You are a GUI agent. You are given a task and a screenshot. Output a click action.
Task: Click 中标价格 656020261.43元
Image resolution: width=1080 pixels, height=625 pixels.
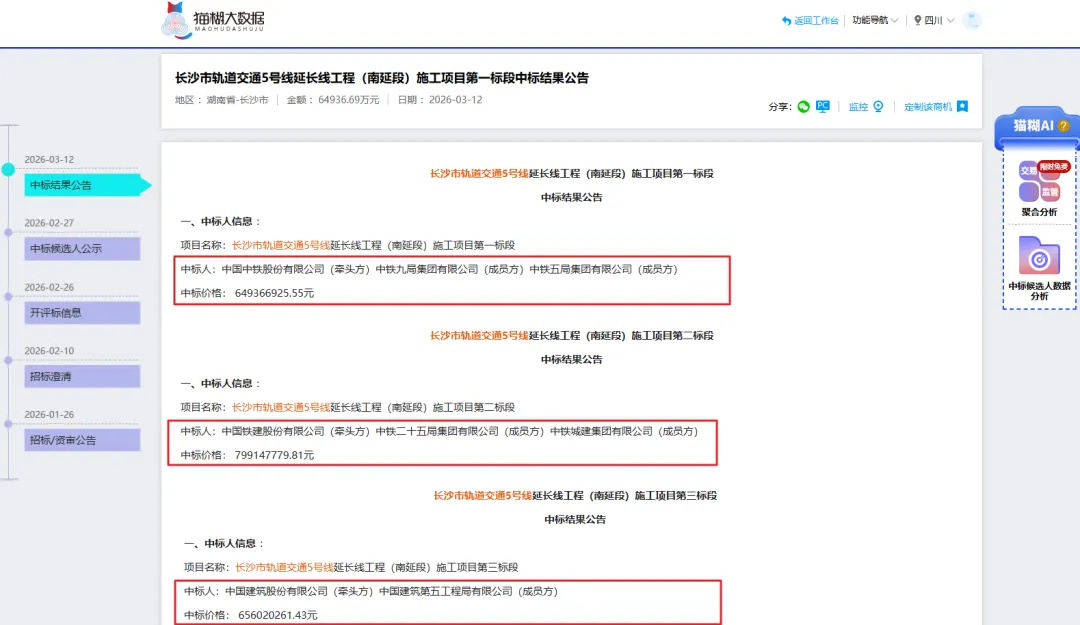pyautogui.click(x=251, y=615)
